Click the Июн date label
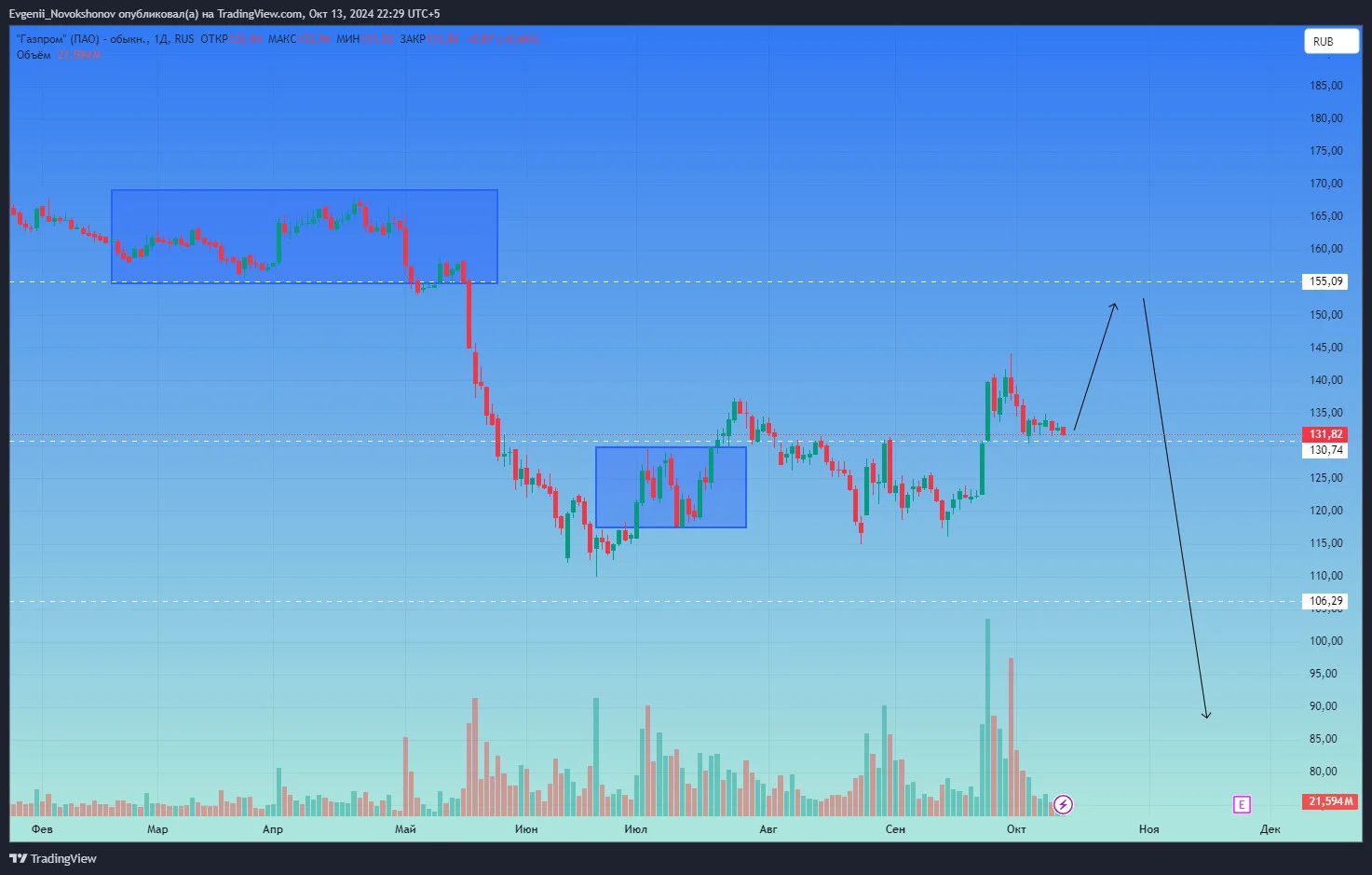Viewport: 1372px width, 875px height. point(526,829)
